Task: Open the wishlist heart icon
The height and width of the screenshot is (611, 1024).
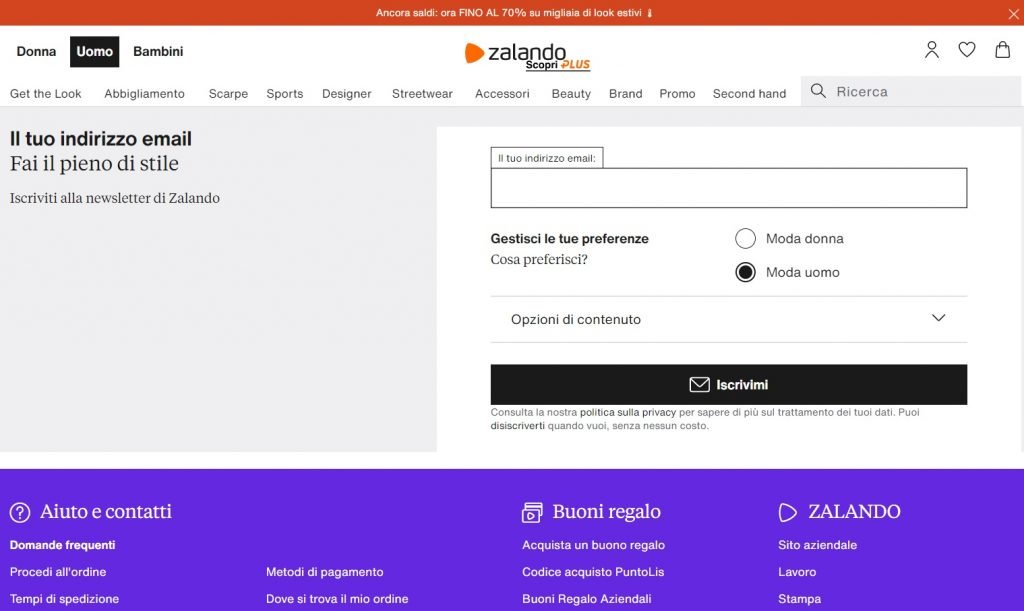Action: point(967,50)
